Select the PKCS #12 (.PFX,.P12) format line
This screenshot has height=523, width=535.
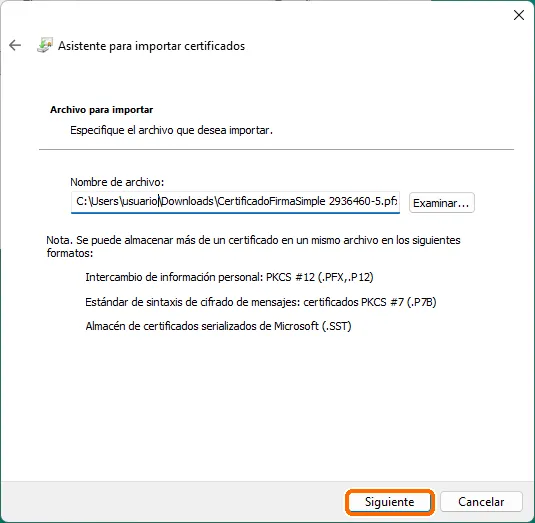click(x=229, y=277)
